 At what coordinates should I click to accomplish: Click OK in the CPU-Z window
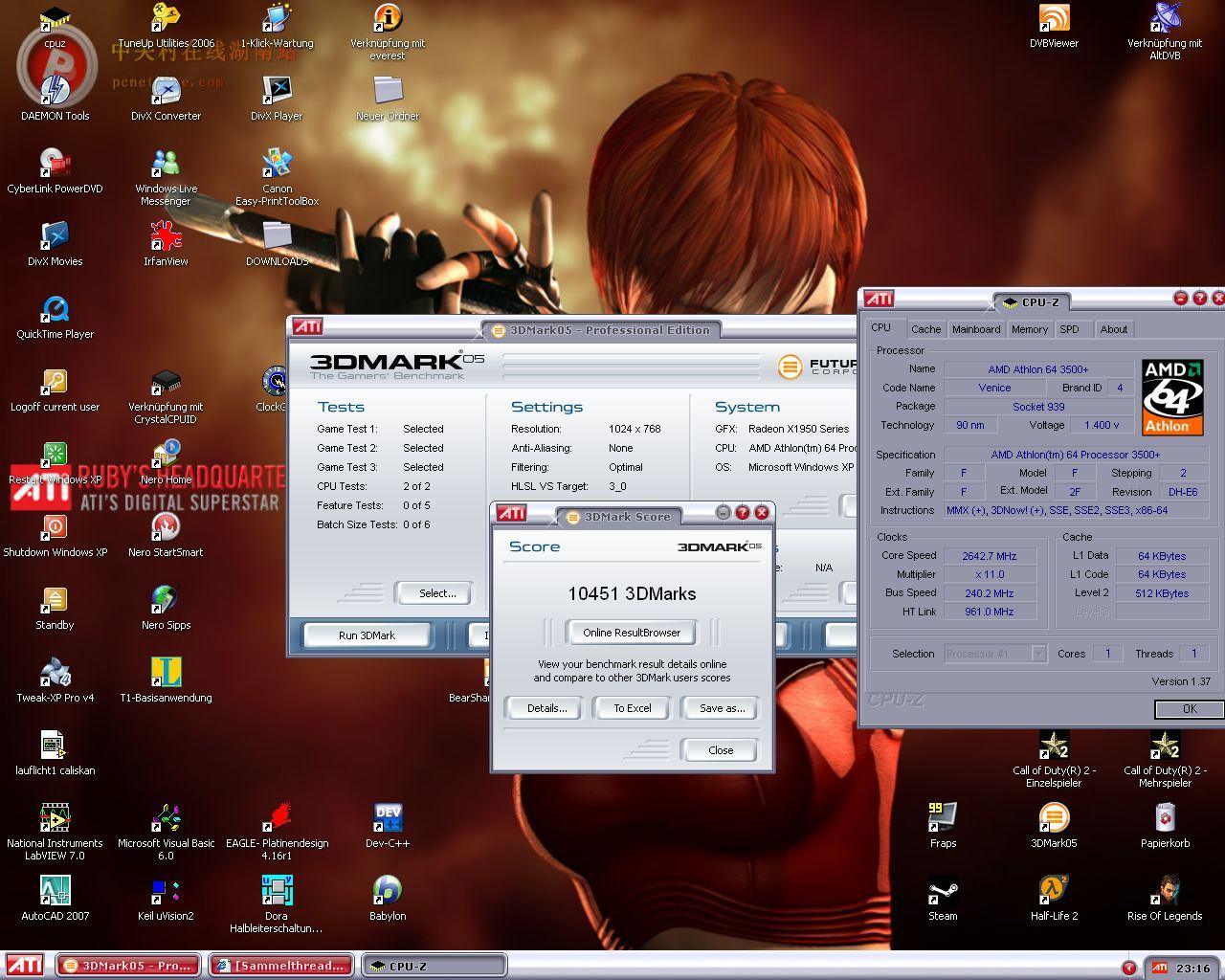[1189, 709]
